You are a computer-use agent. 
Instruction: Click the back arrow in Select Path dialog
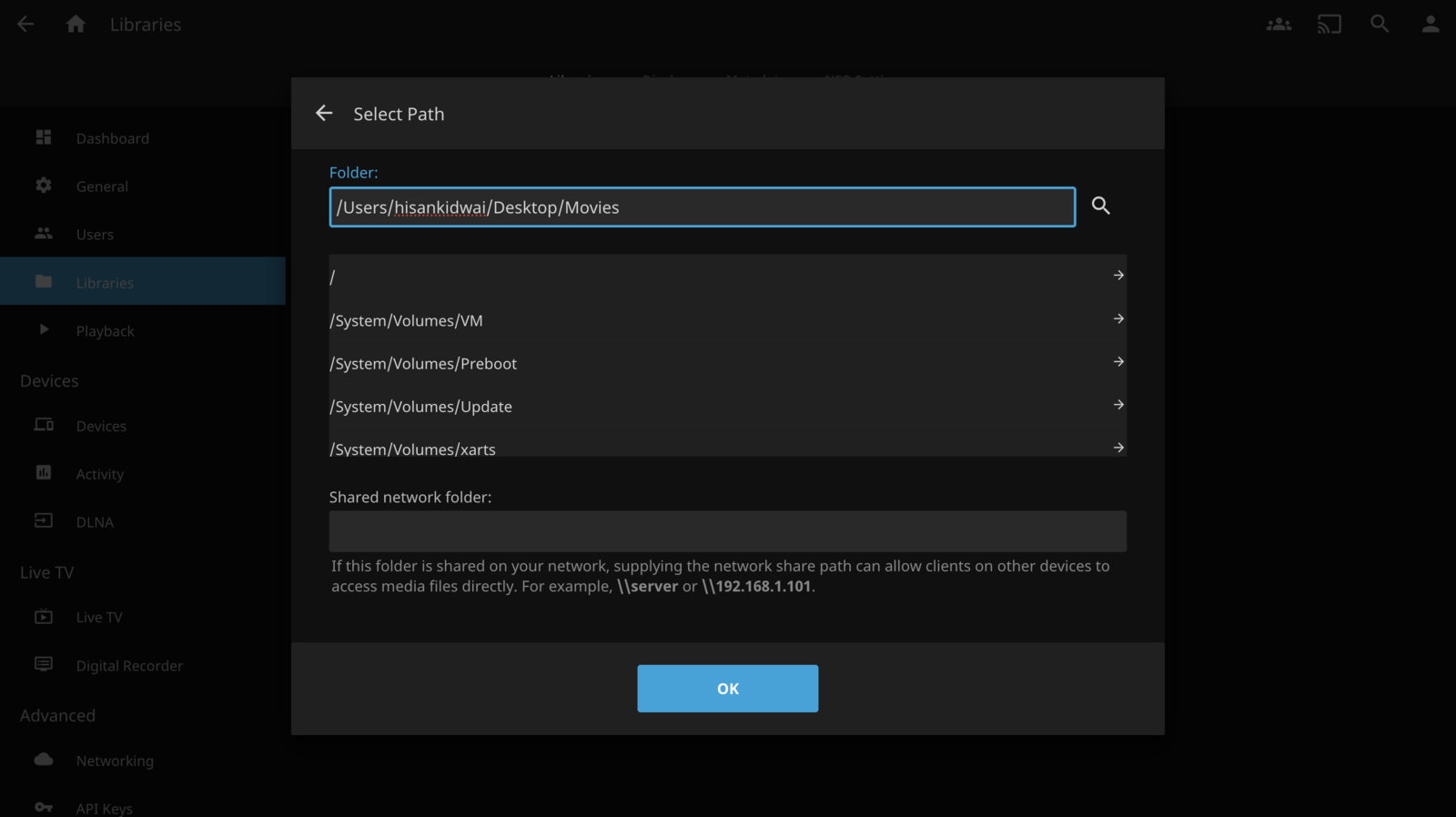pyautogui.click(x=324, y=114)
